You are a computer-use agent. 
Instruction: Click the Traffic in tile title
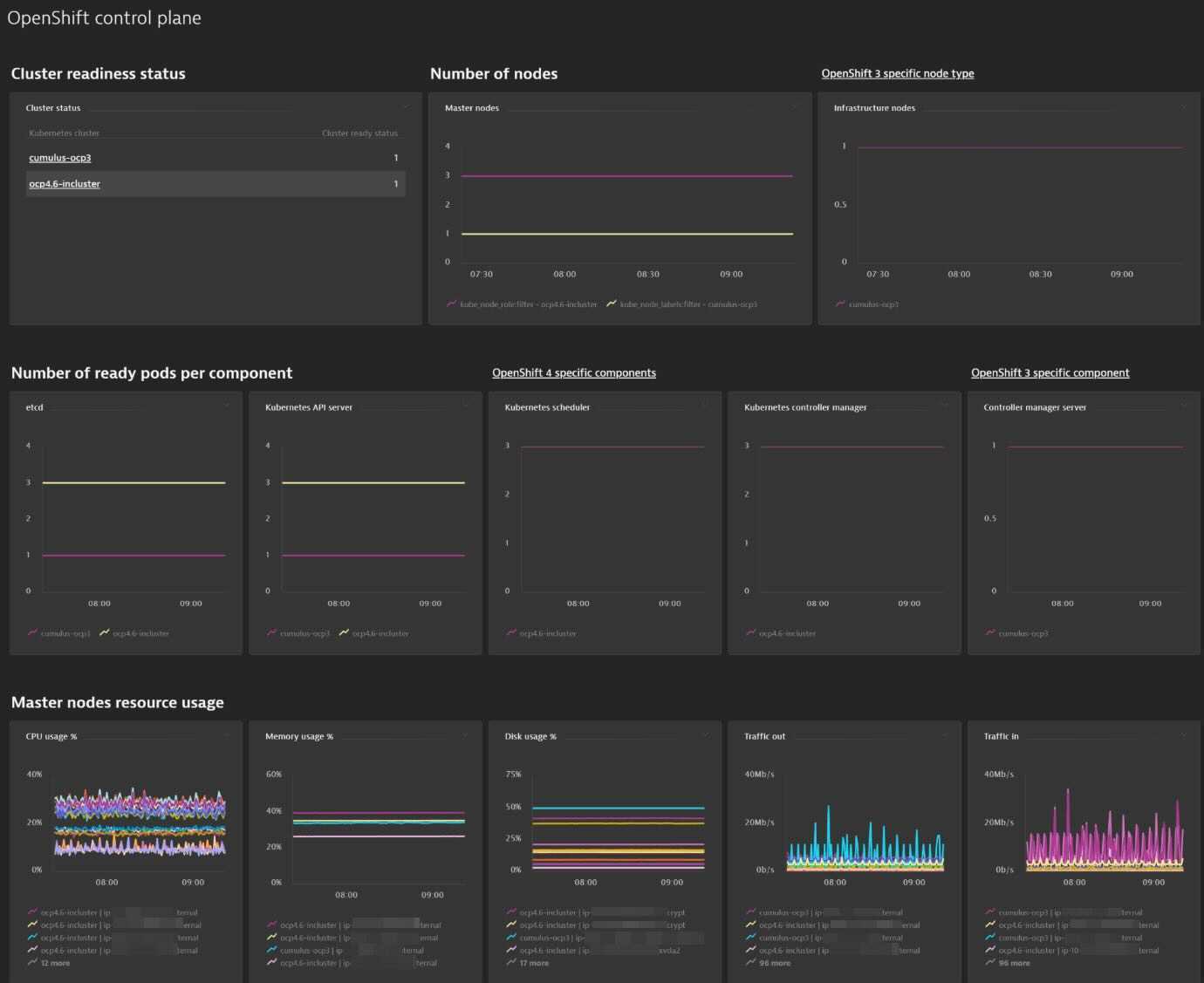click(1001, 736)
